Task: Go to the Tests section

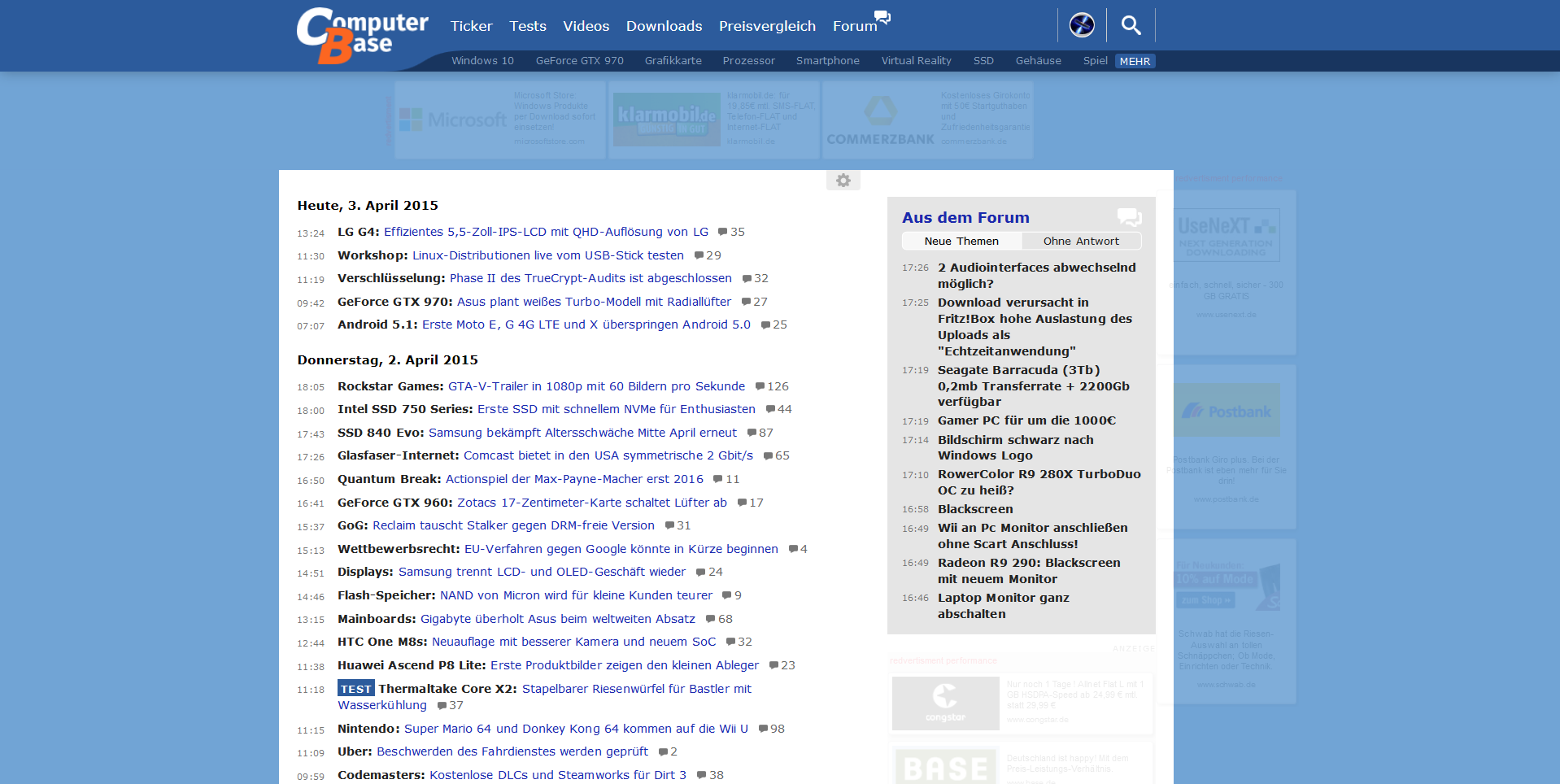Action: click(528, 26)
